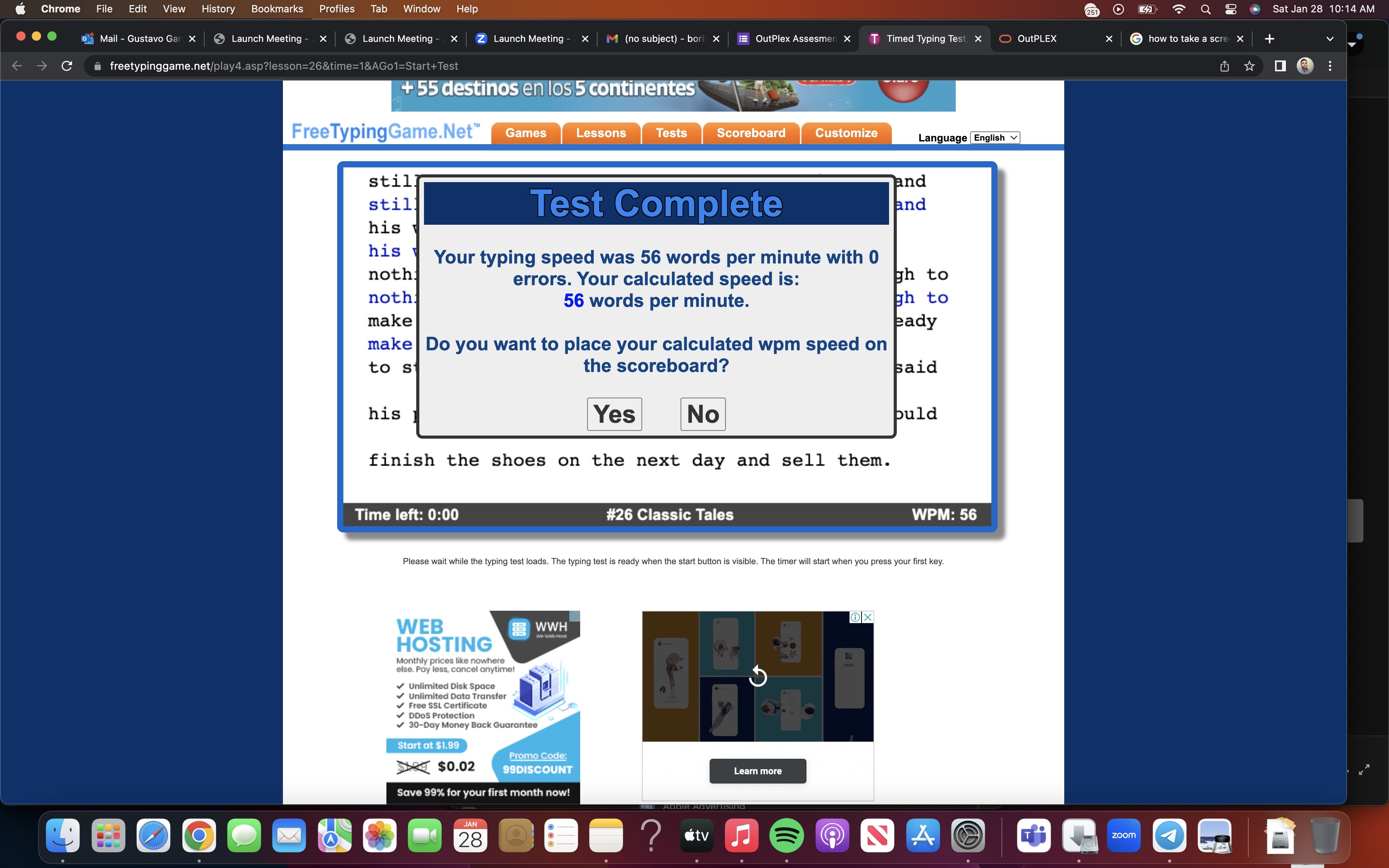This screenshot has height=868, width=1389.
Task: Open the Games tab on FreeTypingGame
Action: (526, 133)
